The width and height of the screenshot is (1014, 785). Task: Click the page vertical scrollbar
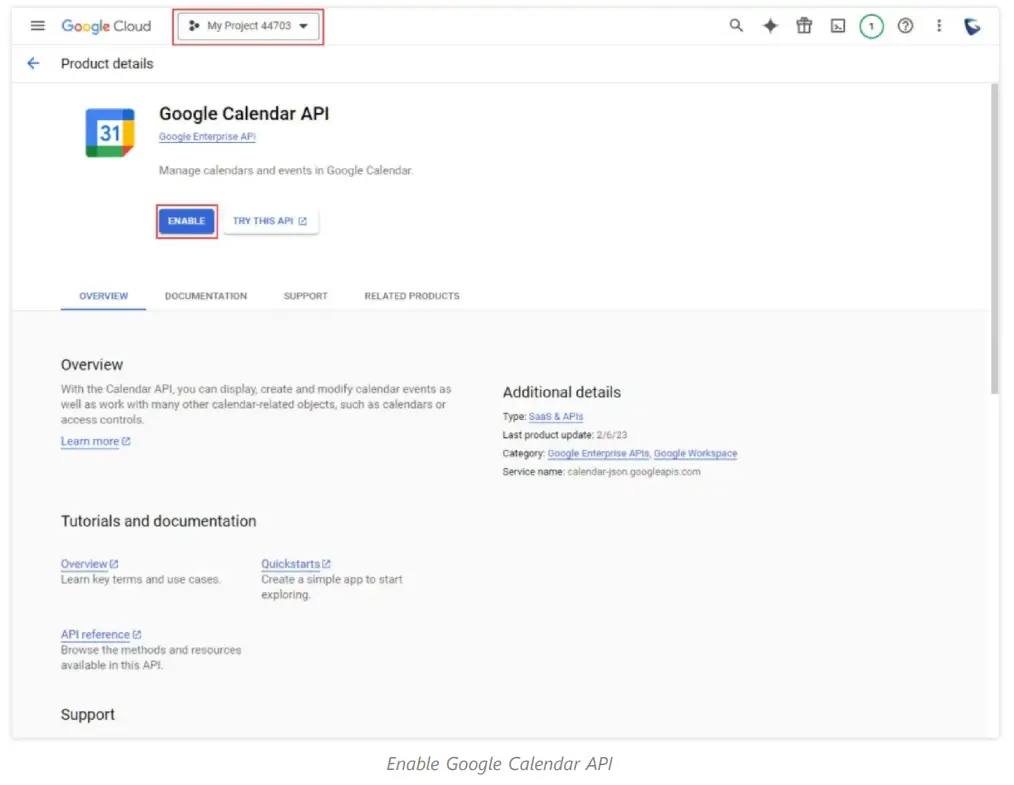[995, 239]
